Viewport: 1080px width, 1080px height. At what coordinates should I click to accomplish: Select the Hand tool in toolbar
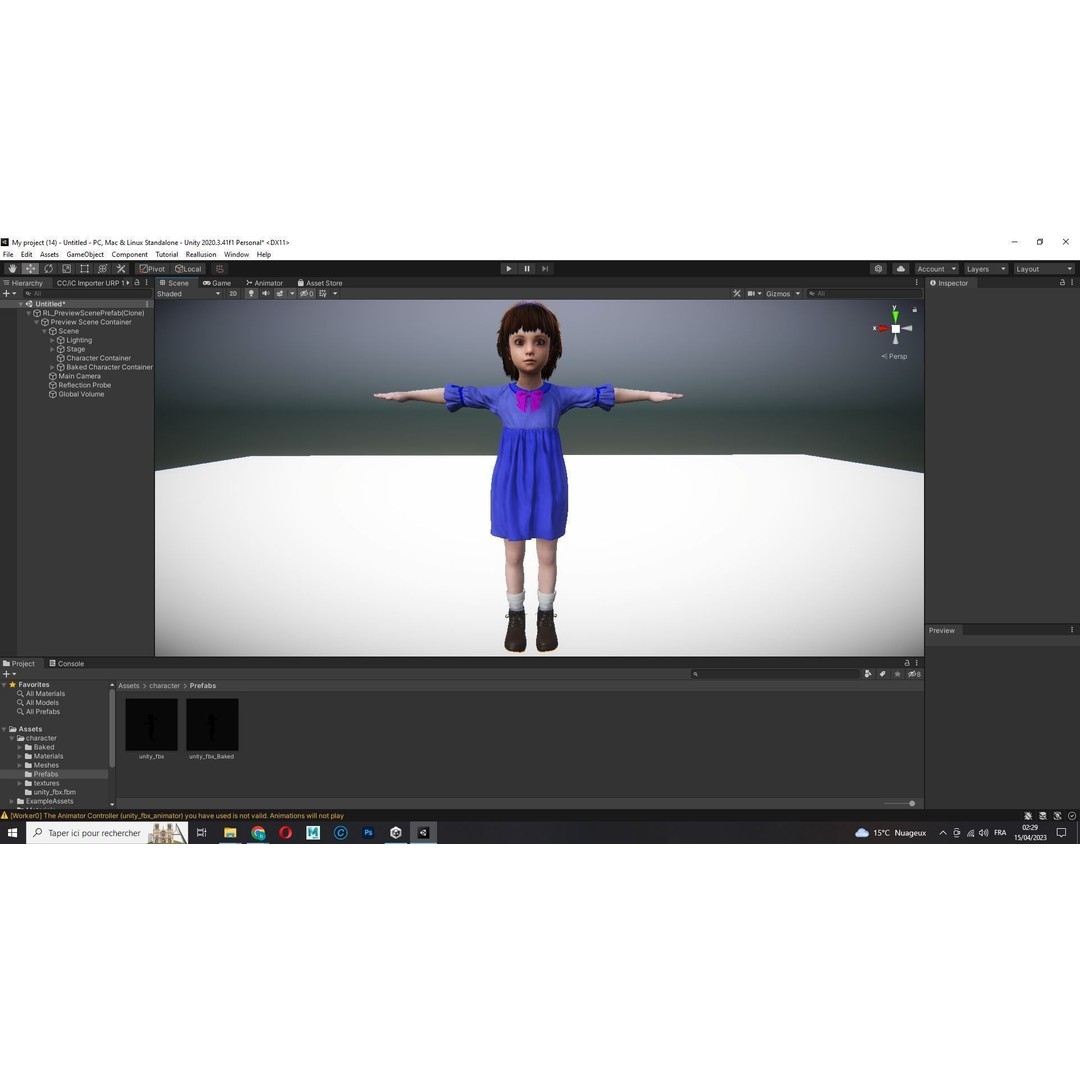click(12, 269)
